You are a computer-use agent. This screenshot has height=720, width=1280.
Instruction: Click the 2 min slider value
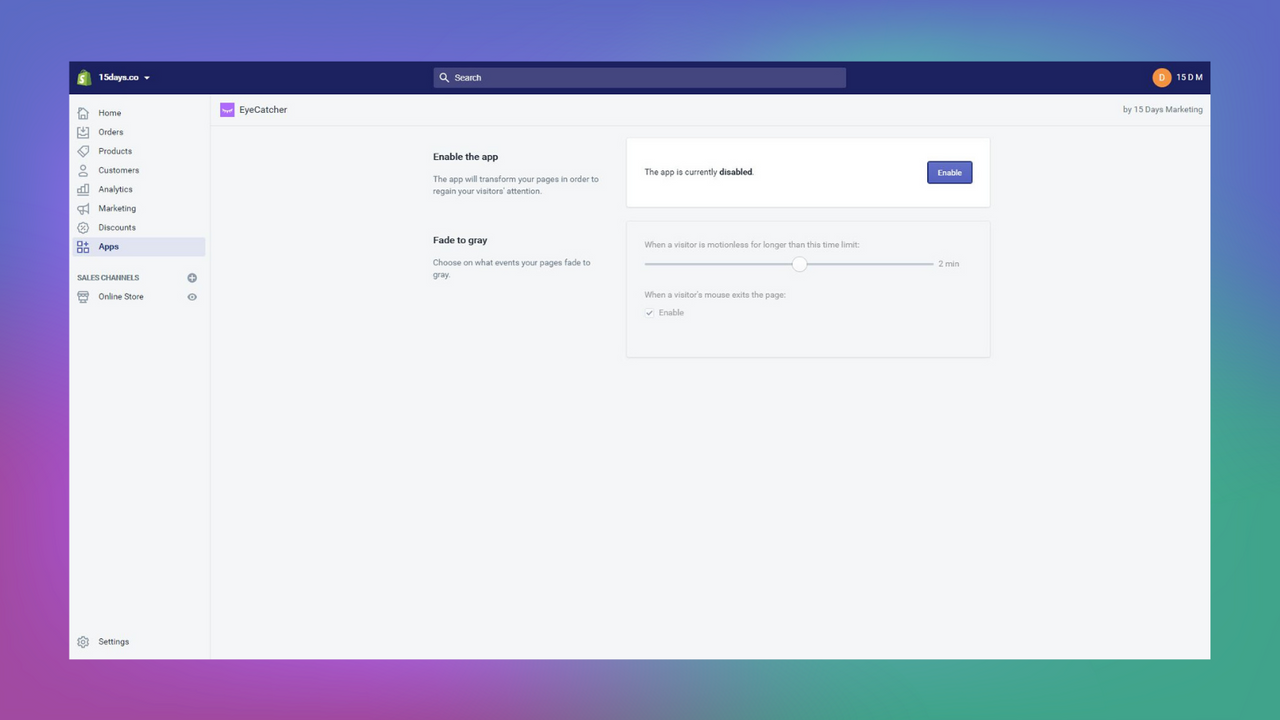(x=948, y=264)
